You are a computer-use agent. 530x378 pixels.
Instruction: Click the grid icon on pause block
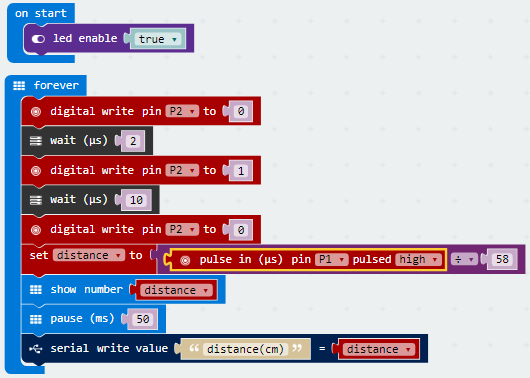tap(36, 319)
